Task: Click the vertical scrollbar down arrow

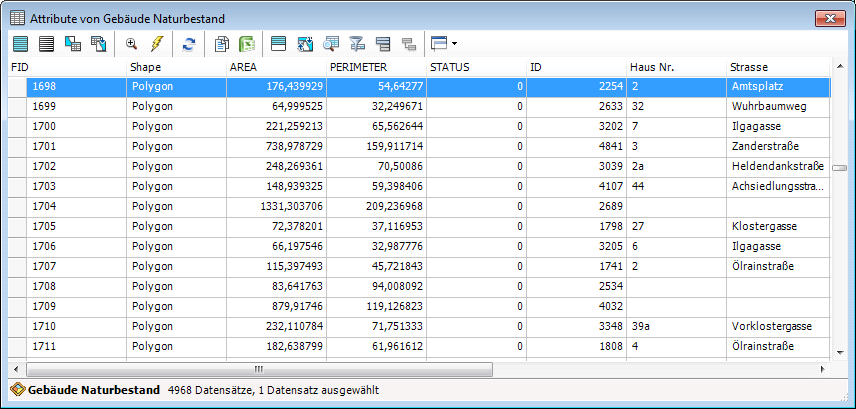Action: pos(840,353)
